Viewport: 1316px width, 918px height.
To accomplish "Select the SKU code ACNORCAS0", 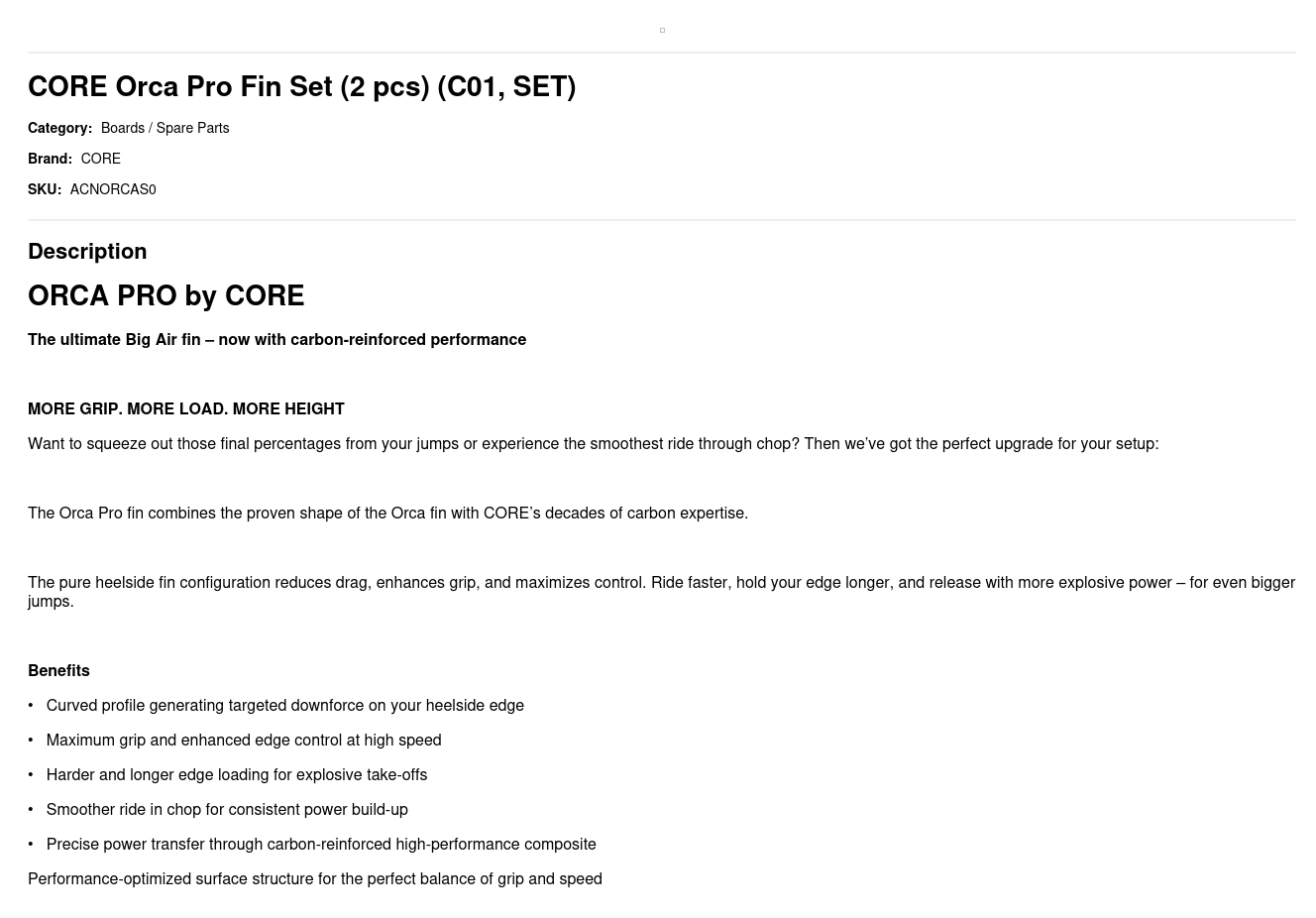I will tap(113, 190).
